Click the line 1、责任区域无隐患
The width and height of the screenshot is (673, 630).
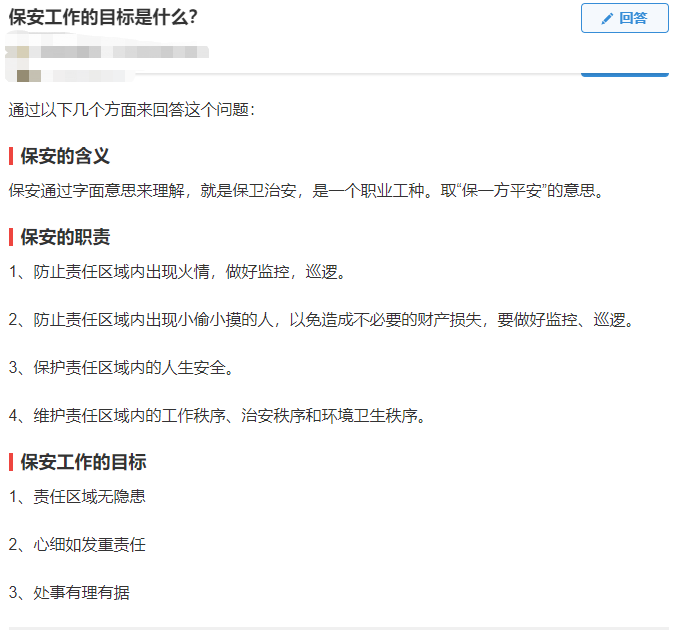coord(77,497)
